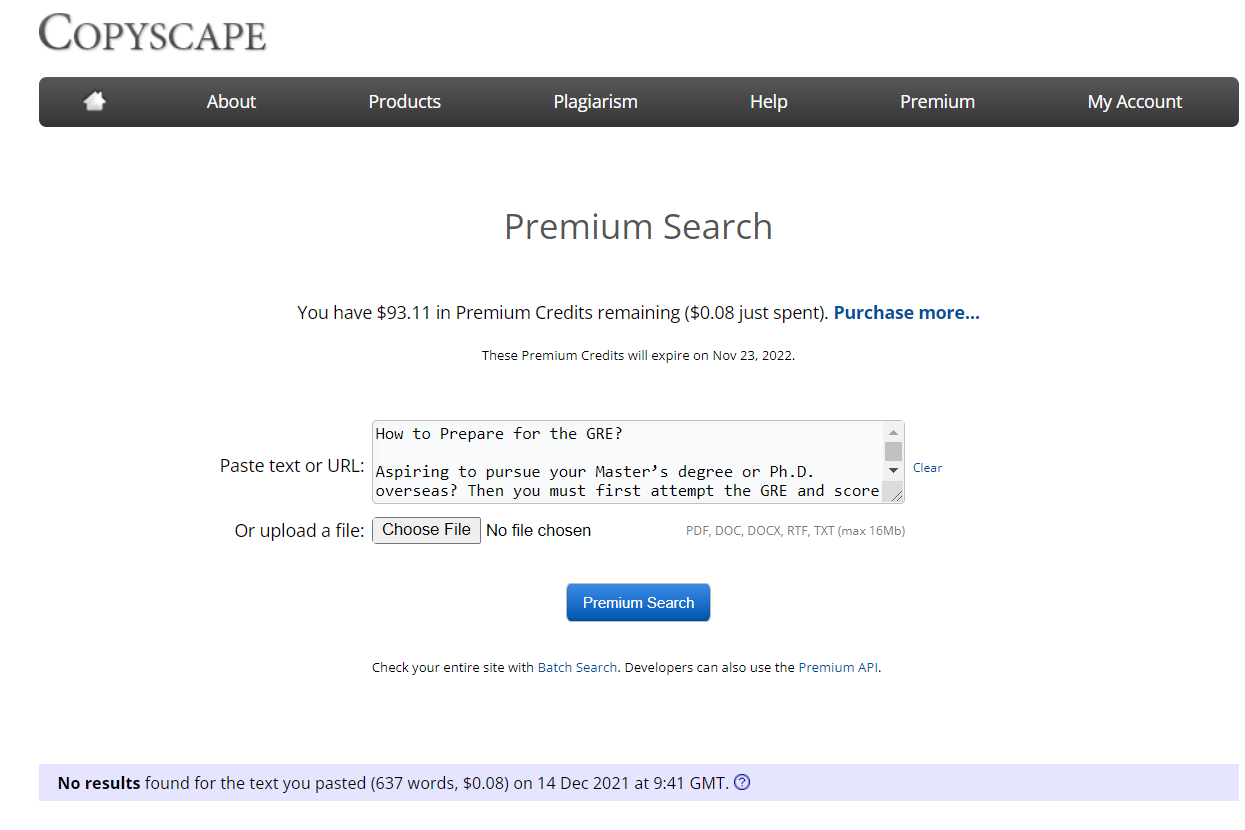Open the Batch Search link

click(577, 667)
